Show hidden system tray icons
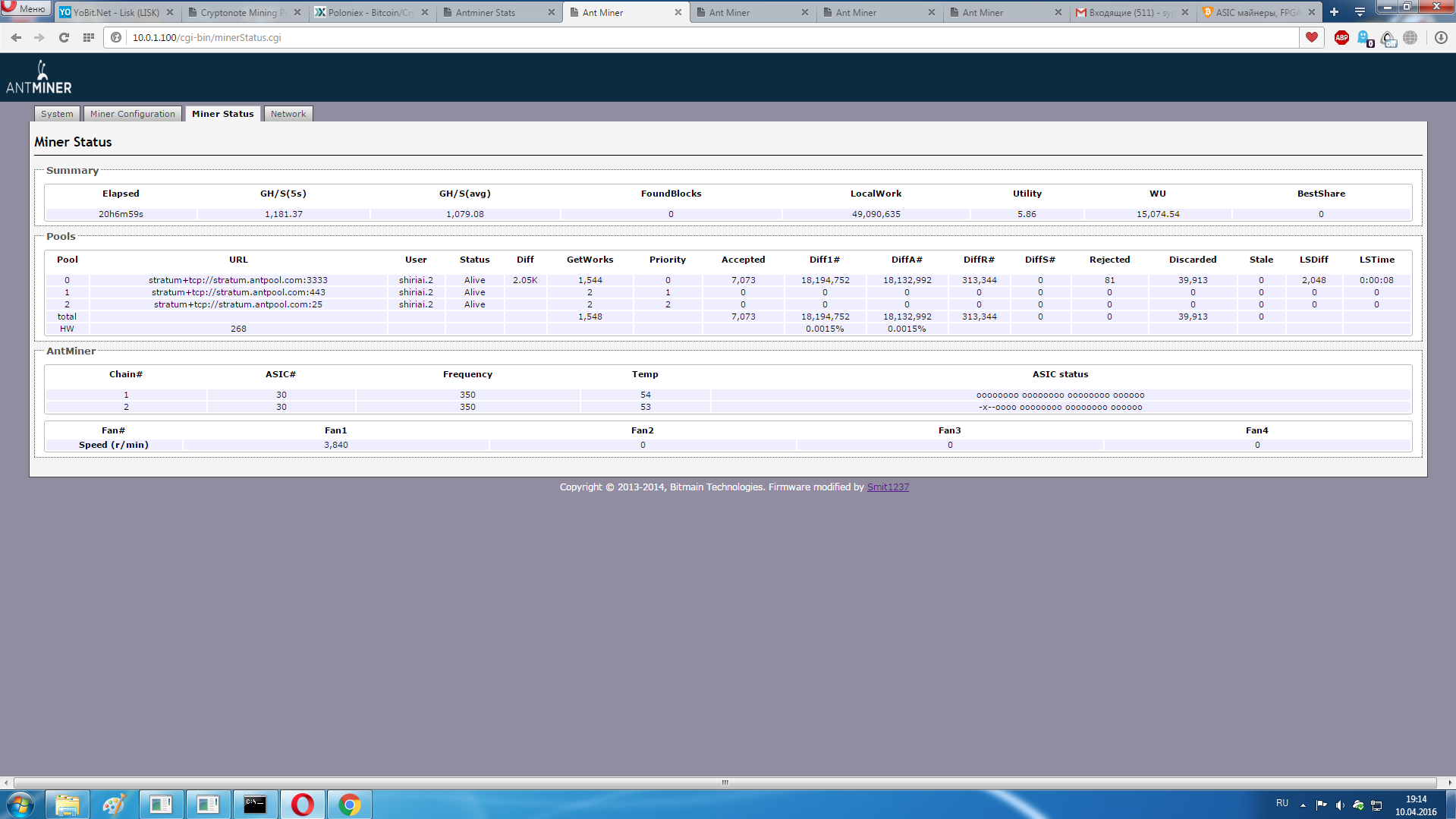The width and height of the screenshot is (1456, 819). [1303, 805]
